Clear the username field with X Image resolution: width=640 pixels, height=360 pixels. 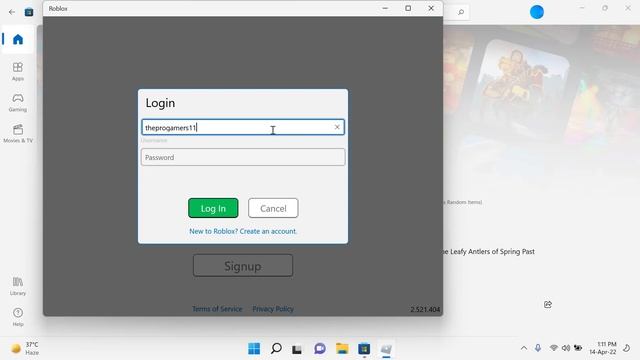(337, 127)
